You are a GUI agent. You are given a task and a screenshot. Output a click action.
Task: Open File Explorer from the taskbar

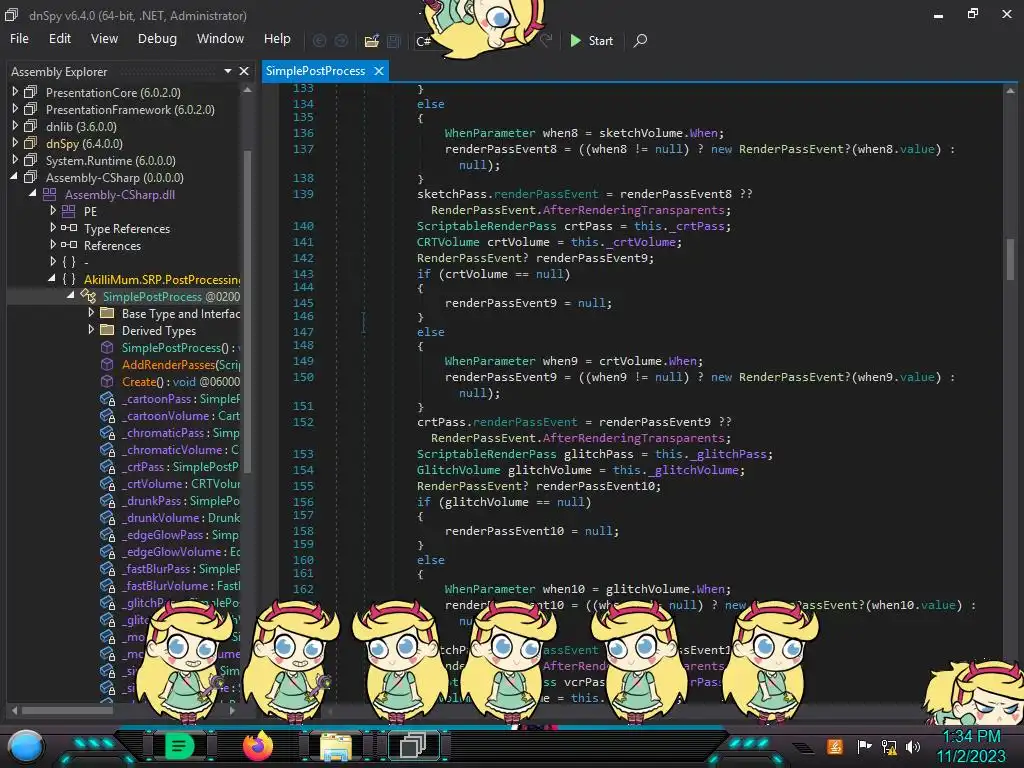(335, 746)
